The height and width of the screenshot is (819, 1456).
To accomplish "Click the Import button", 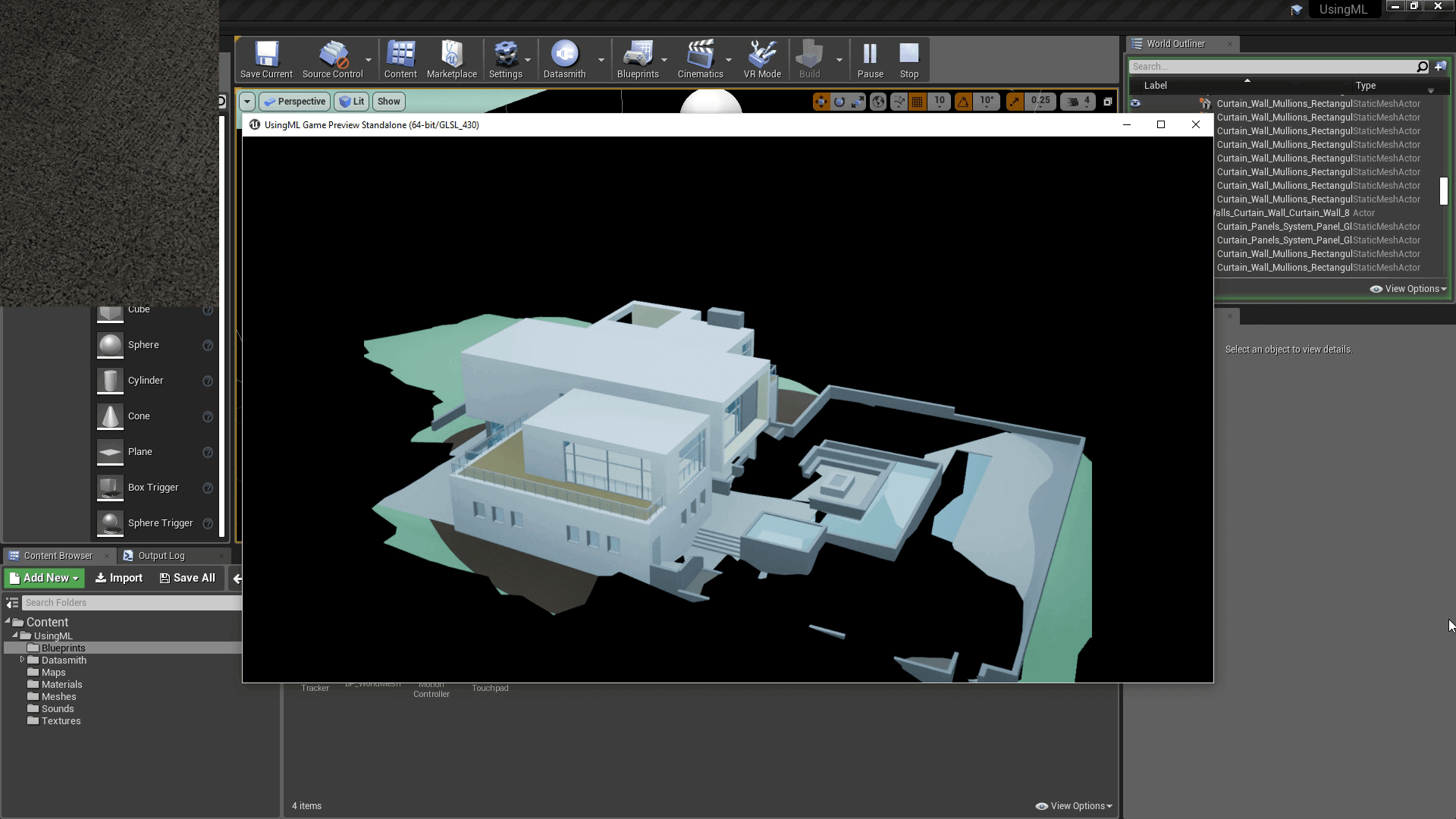I will pos(119,578).
